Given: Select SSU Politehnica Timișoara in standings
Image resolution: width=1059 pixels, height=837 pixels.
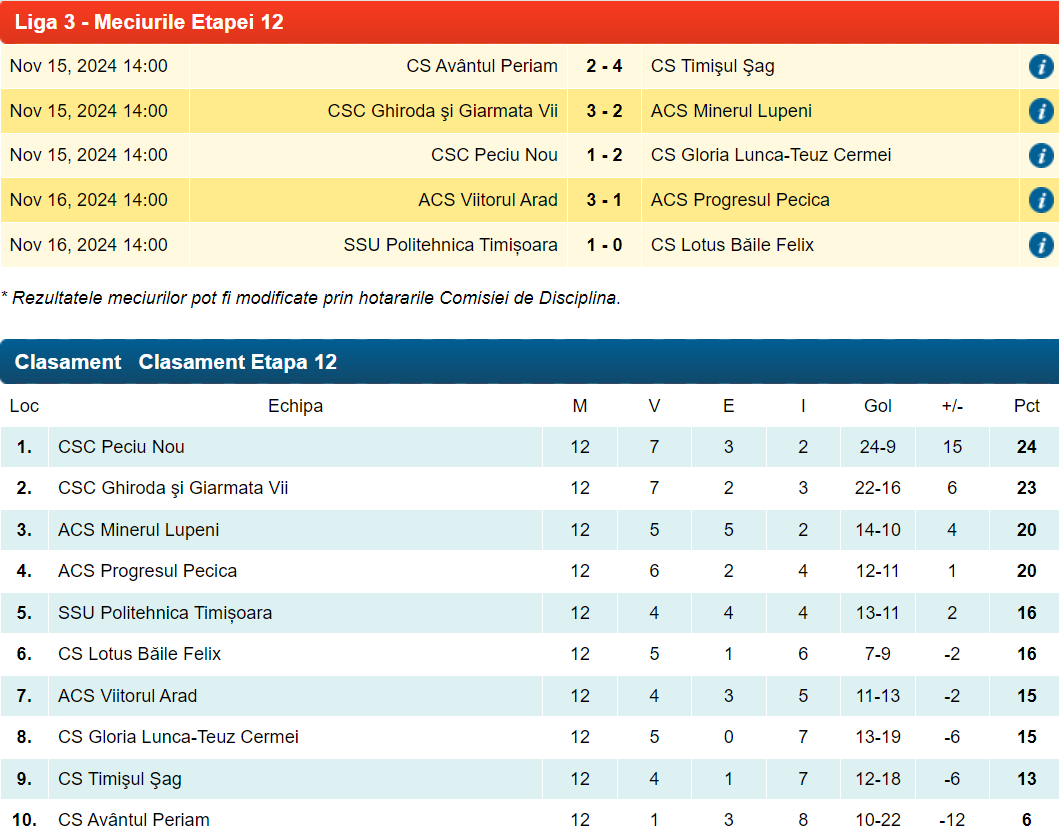Looking at the screenshot, I should pyautogui.click(x=165, y=613).
